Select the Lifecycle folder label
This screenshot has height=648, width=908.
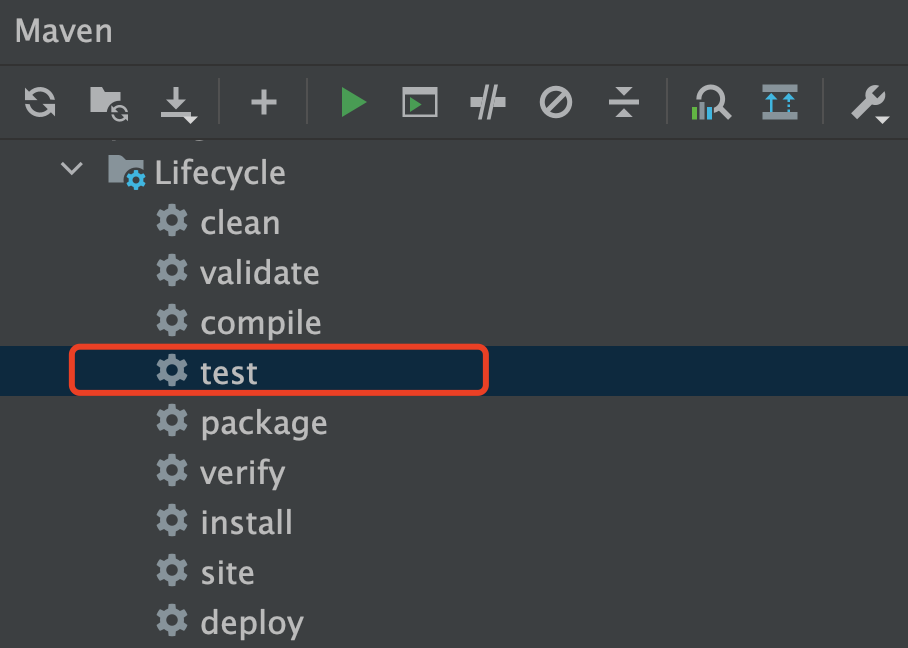click(220, 173)
